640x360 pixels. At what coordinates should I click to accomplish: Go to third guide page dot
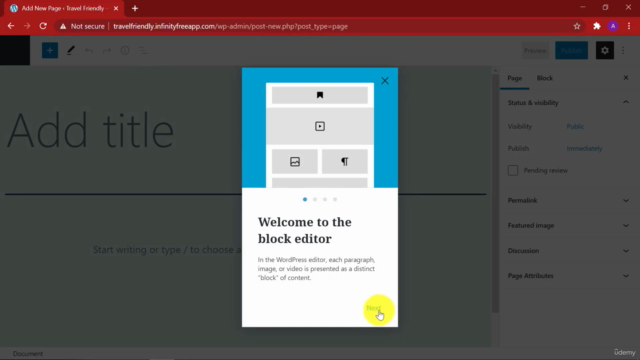click(325, 200)
